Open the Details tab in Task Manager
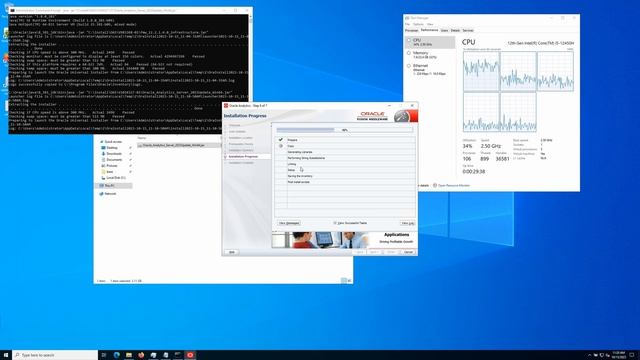Screen dimensions: 640x360 455,30
